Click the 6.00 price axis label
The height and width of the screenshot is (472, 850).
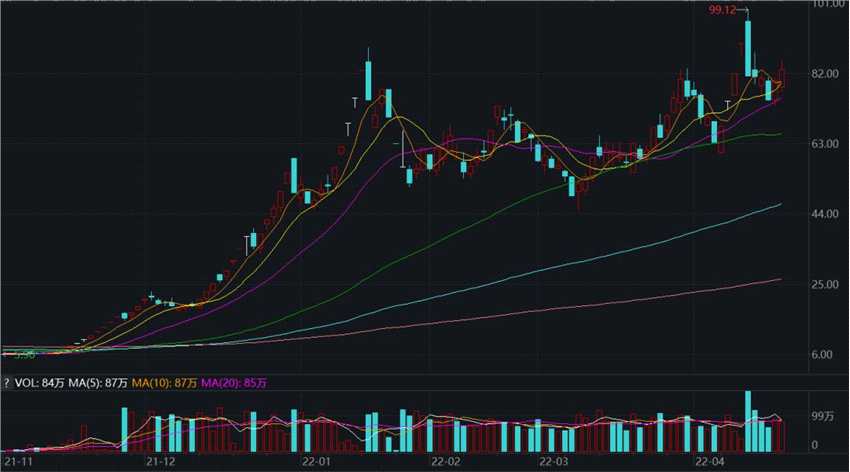click(x=822, y=354)
